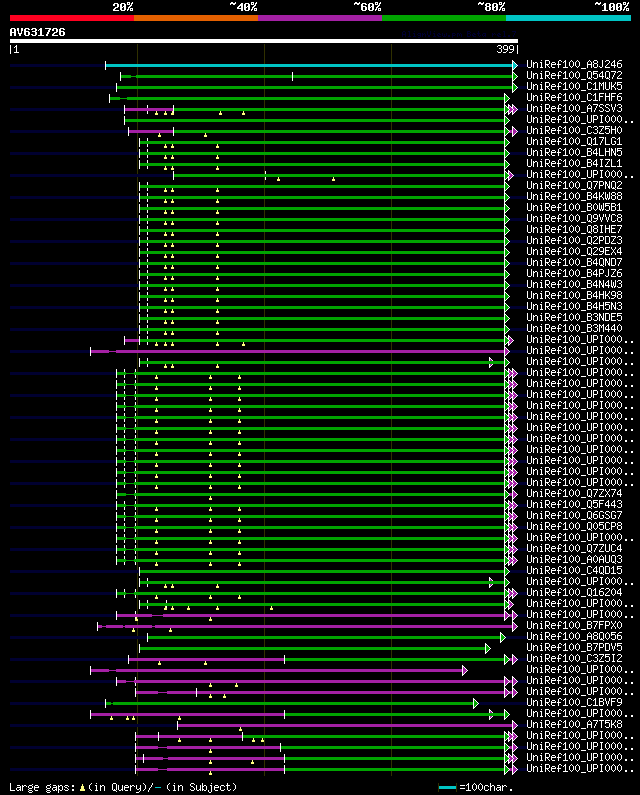Click the UniRef100_Q7ZX74 hit name

click(x=574, y=493)
